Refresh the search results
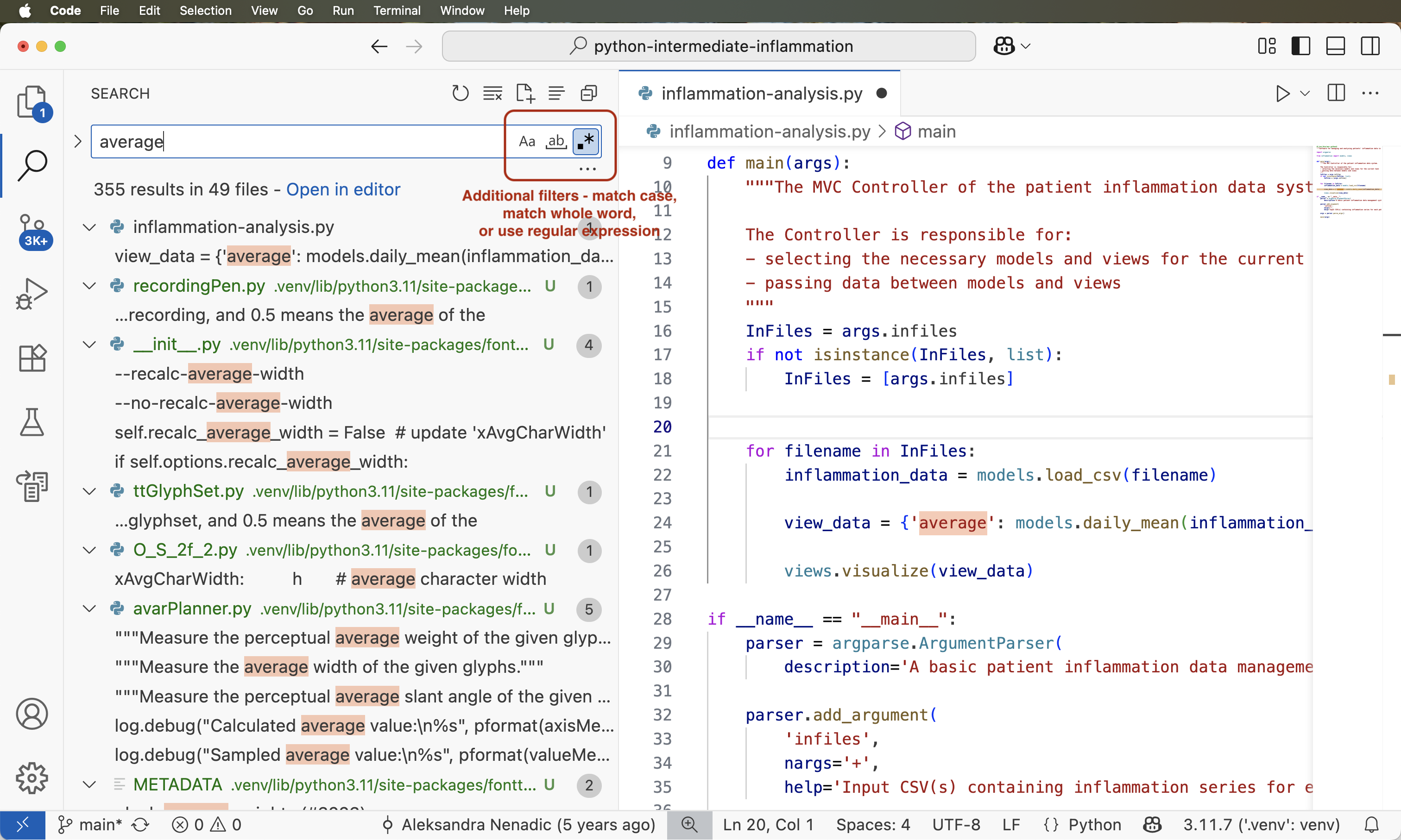Image resolution: width=1401 pixels, height=840 pixels. pos(460,92)
